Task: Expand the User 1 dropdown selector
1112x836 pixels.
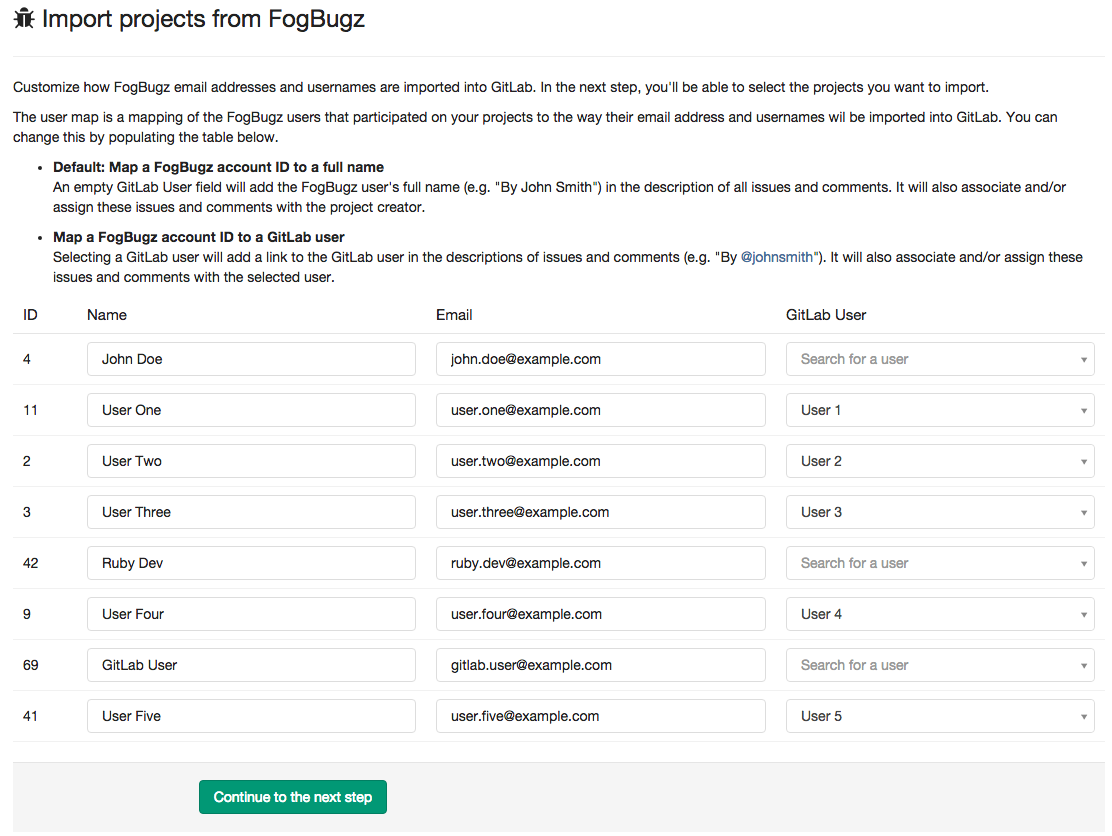Action: [x=939, y=410]
